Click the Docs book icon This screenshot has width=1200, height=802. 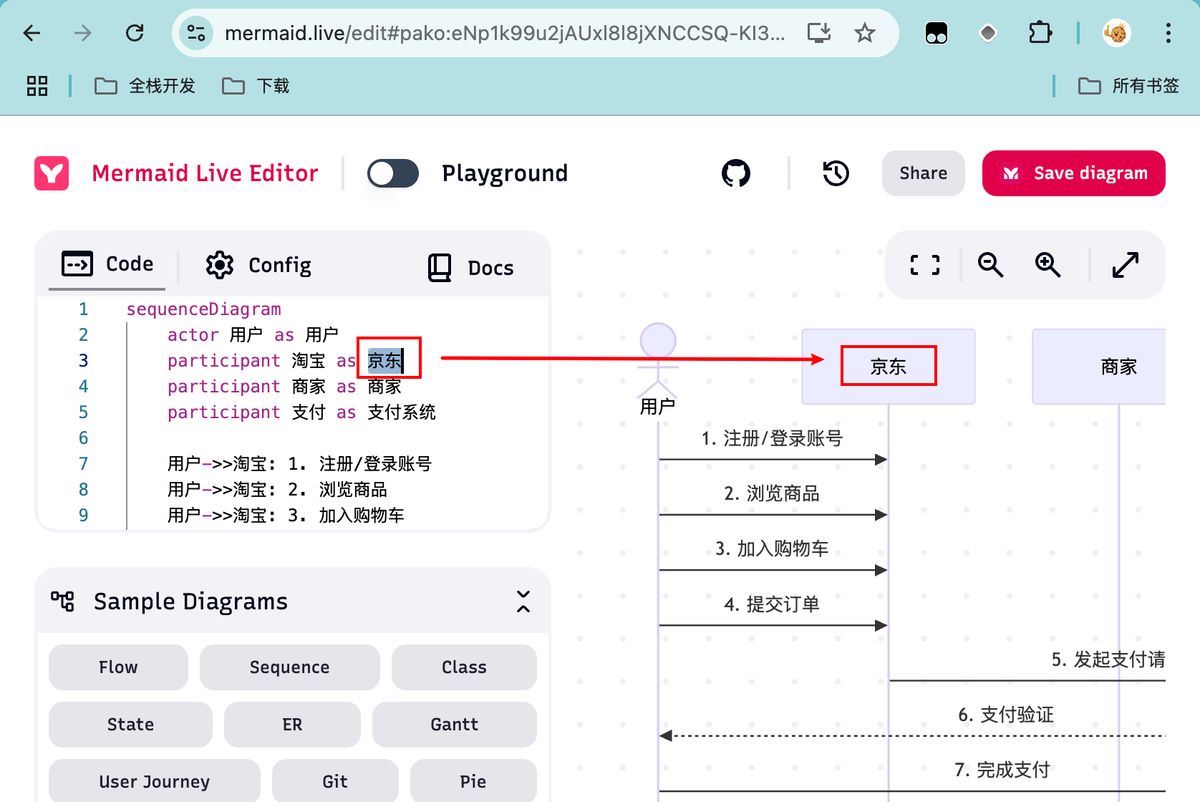point(438,267)
